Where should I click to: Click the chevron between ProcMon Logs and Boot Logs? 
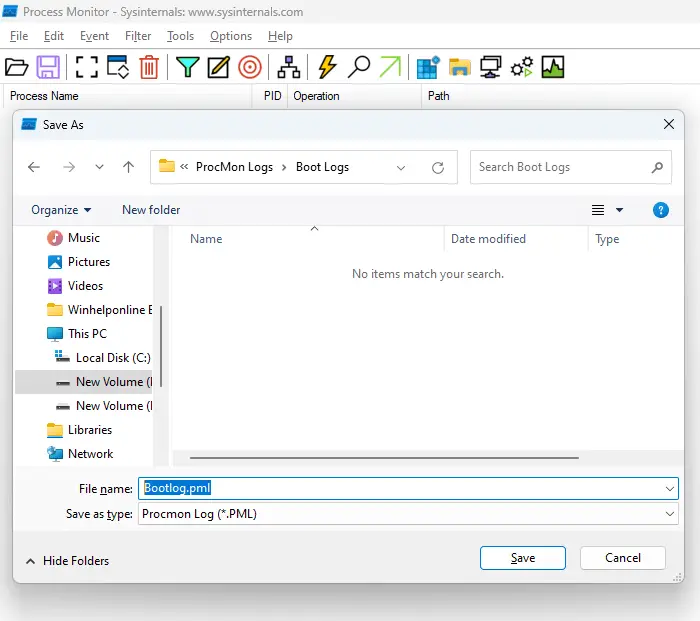tap(284, 167)
